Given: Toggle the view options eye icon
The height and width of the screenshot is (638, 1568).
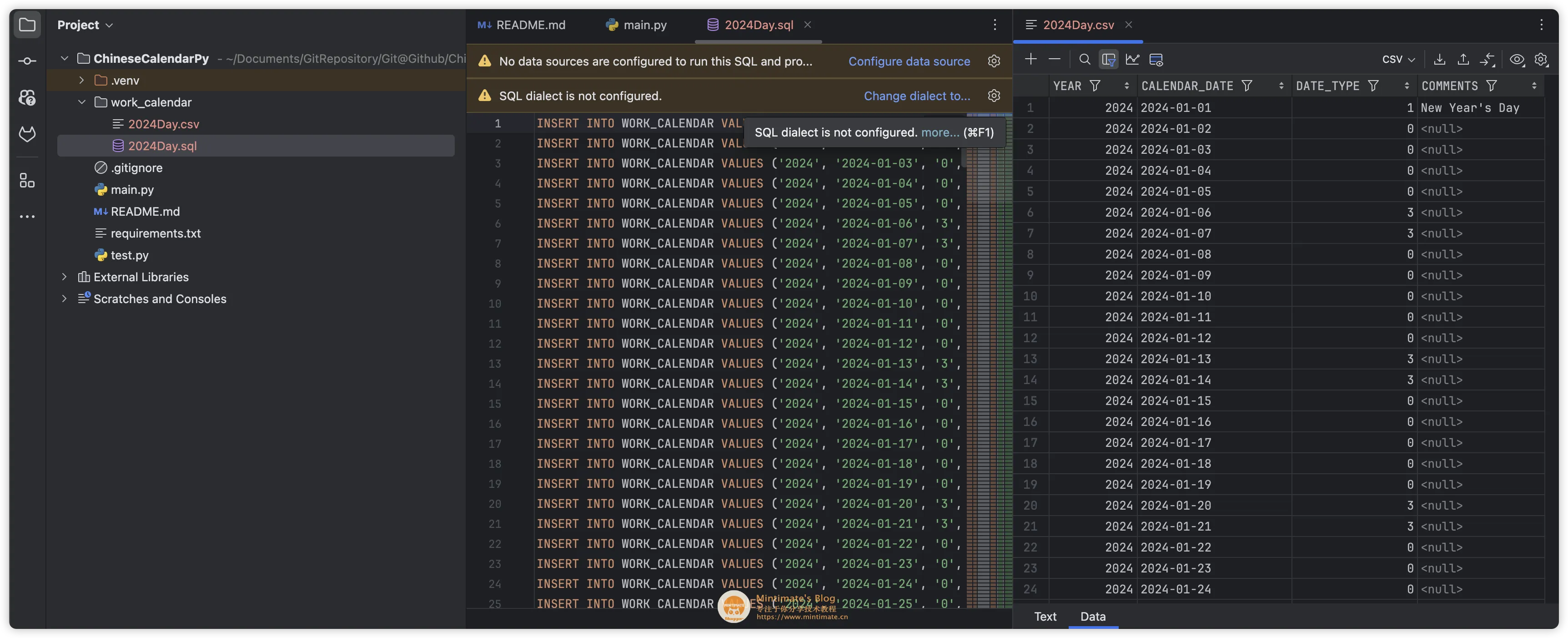Looking at the screenshot, I should click(1517, 59).
